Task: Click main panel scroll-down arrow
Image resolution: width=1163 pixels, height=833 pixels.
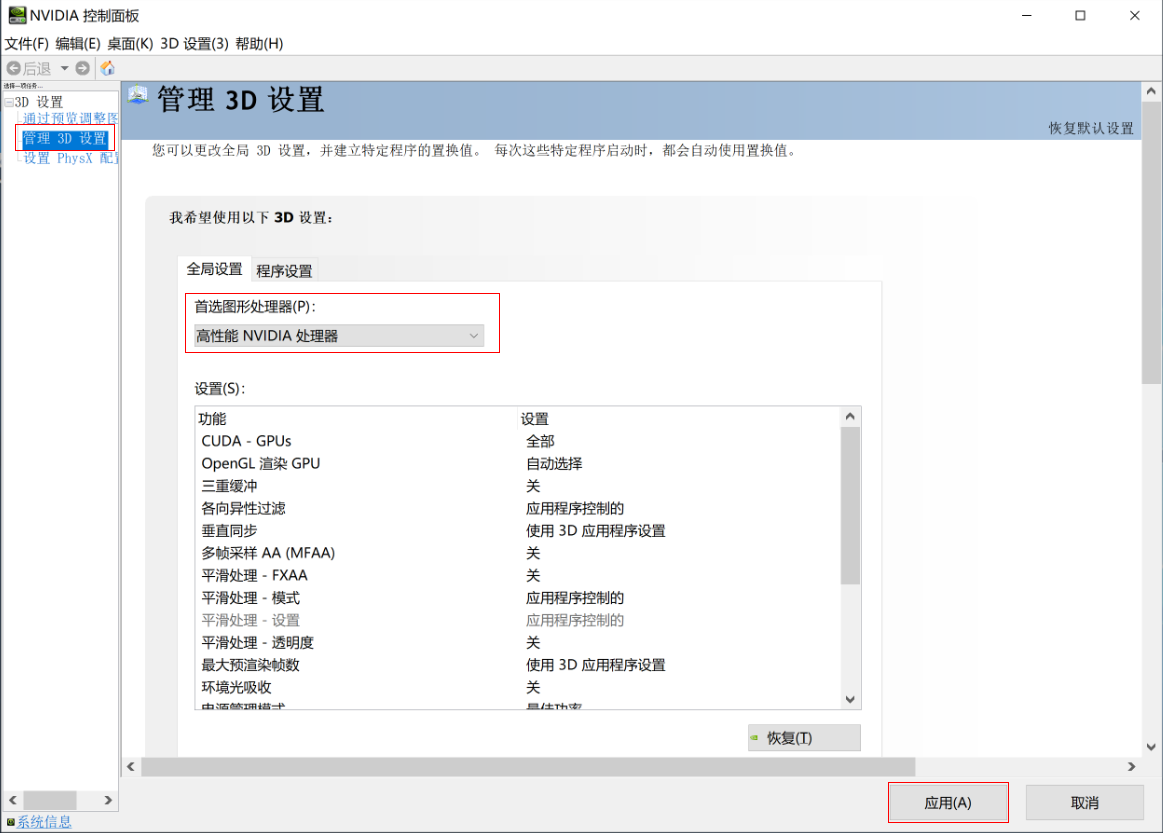Action: (x=1151, y=747)
